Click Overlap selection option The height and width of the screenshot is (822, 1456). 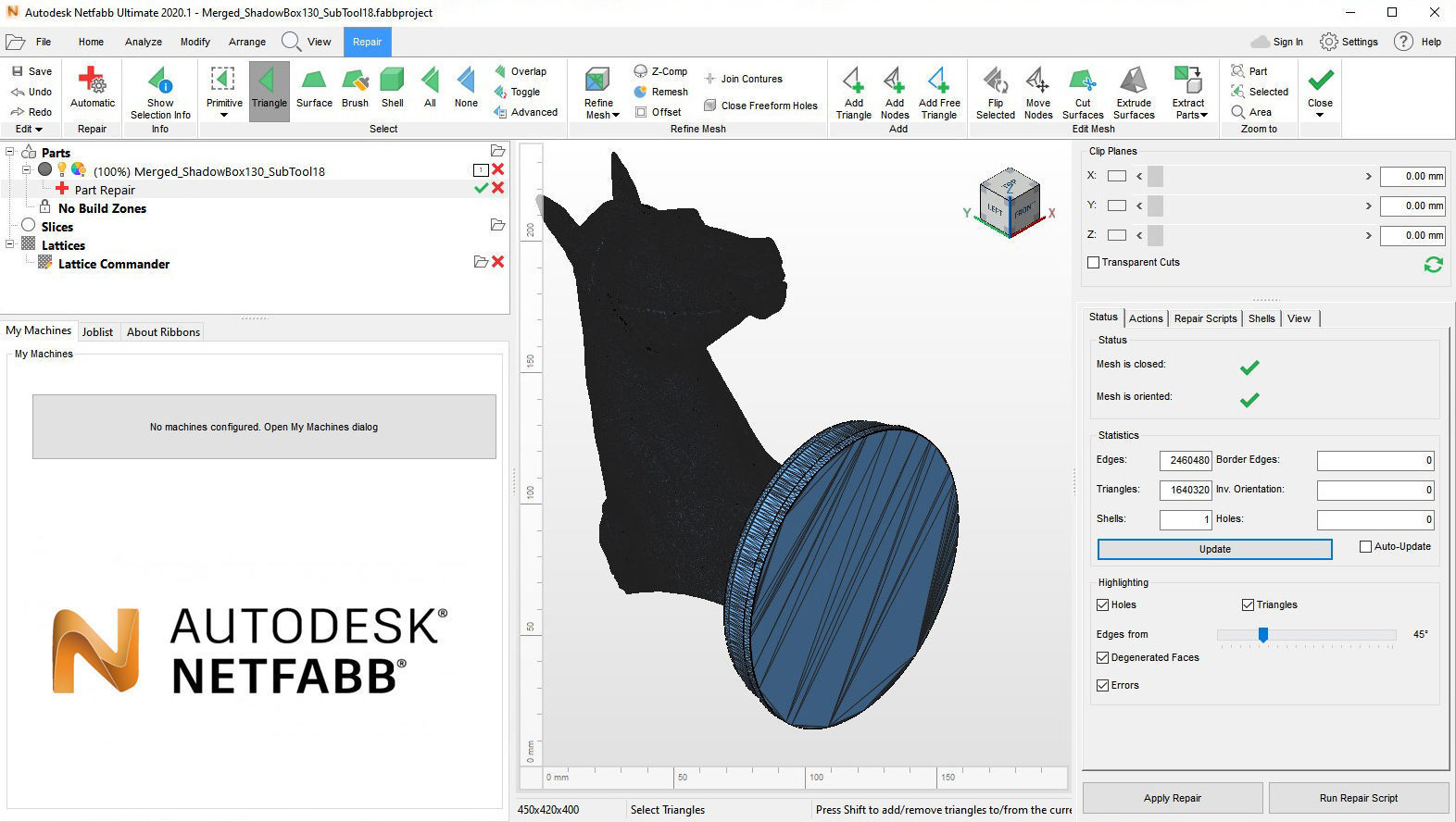521,71
